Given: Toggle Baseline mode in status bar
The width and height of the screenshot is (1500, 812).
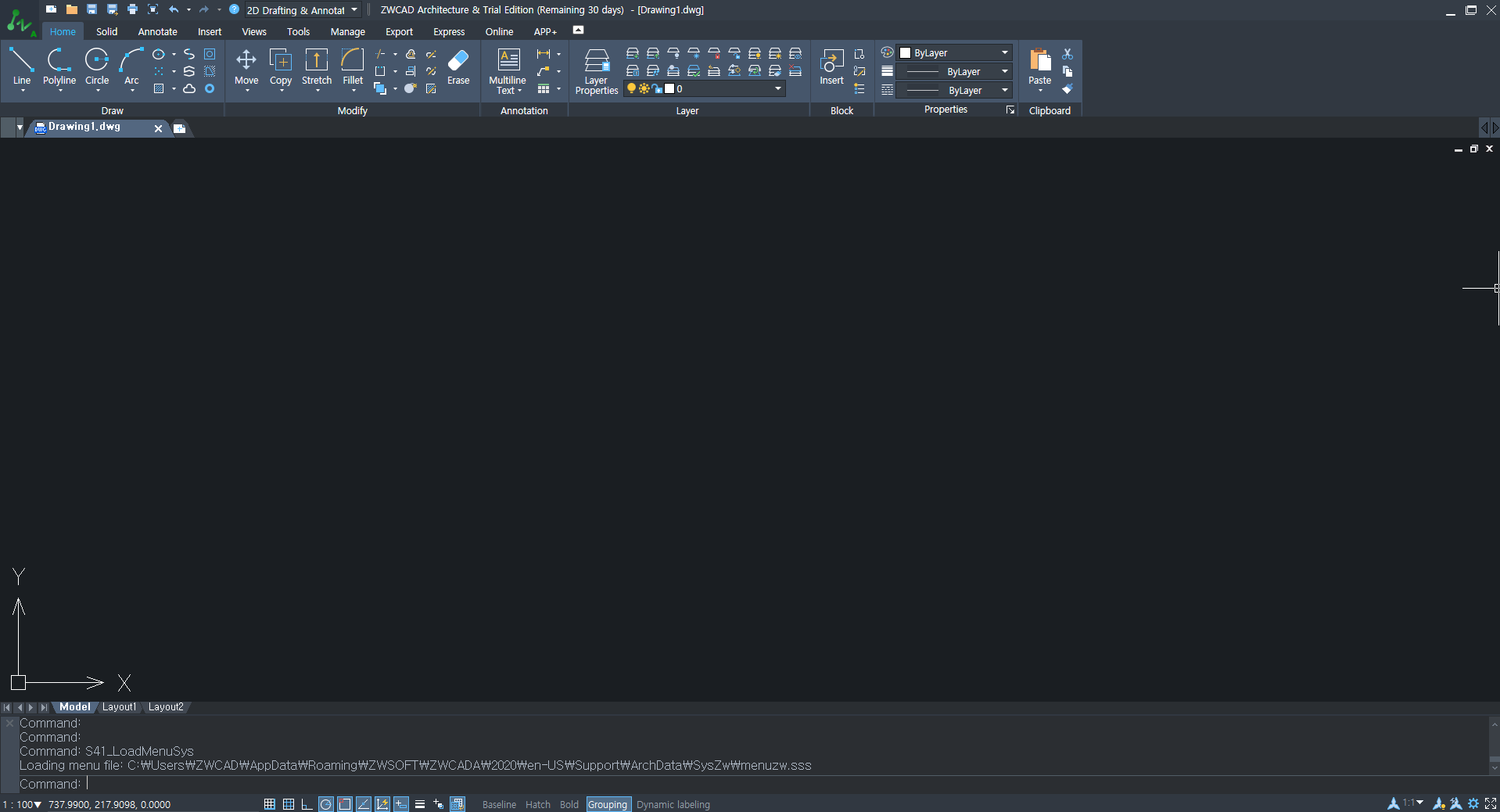Looking at the screenshot, I should tap(499, 804).
